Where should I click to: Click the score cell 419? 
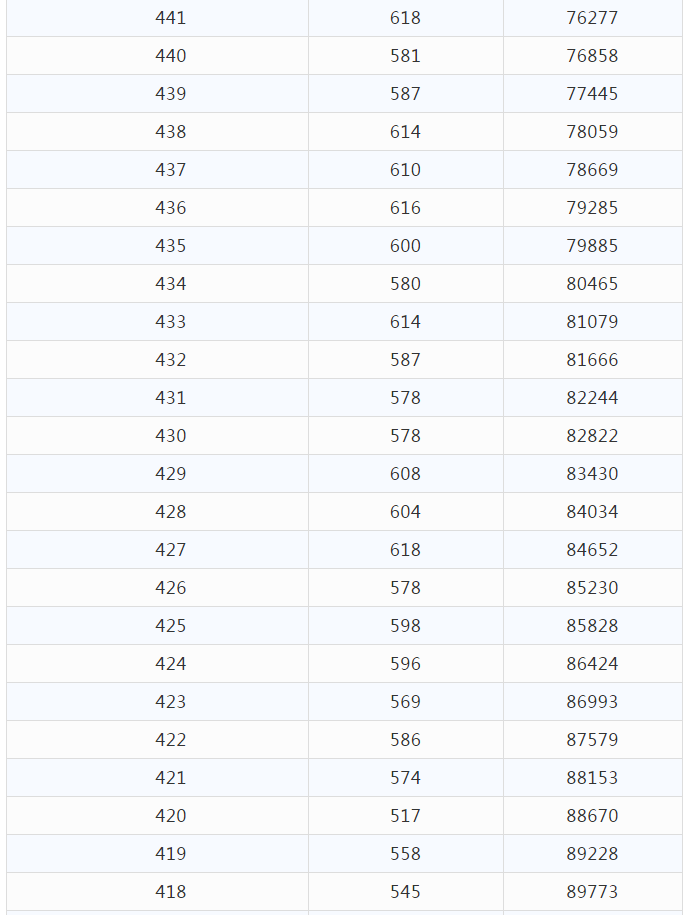point(171,854)
